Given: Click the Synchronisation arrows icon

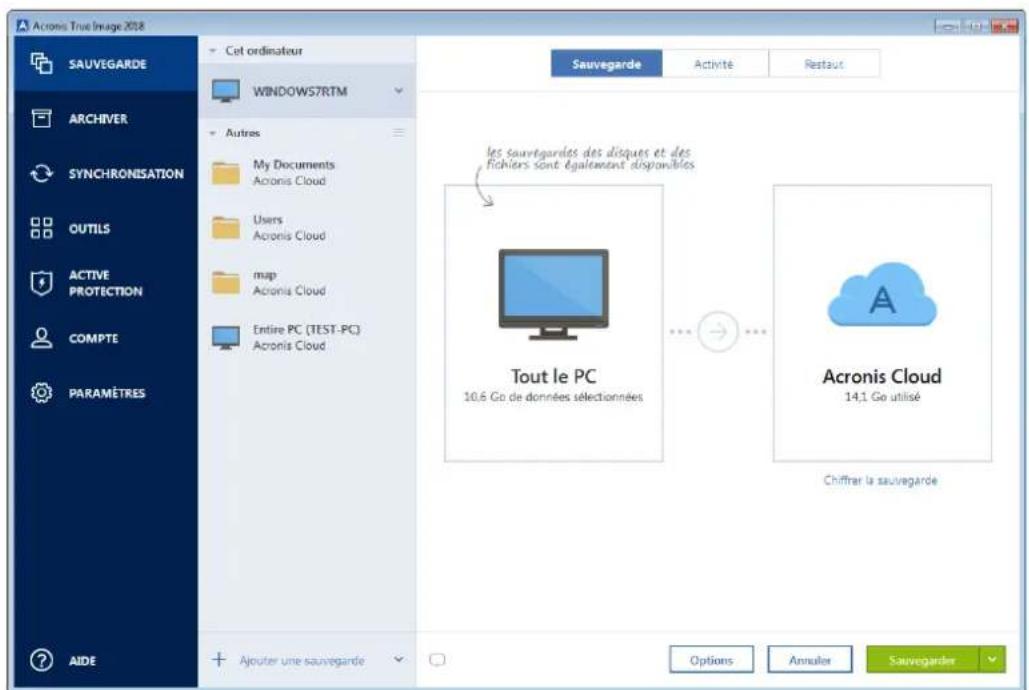Looking at the screenshot, I should click(x=41, y=173).
